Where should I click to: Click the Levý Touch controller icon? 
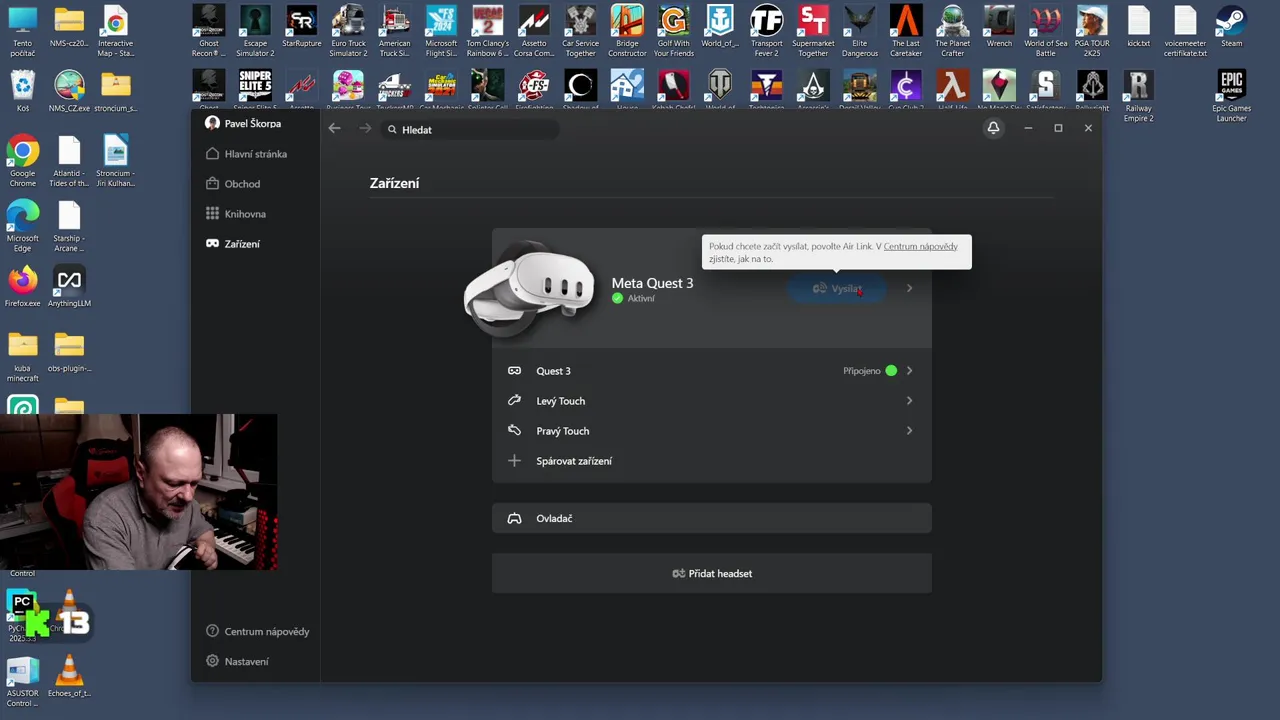[x=514, y=401]
